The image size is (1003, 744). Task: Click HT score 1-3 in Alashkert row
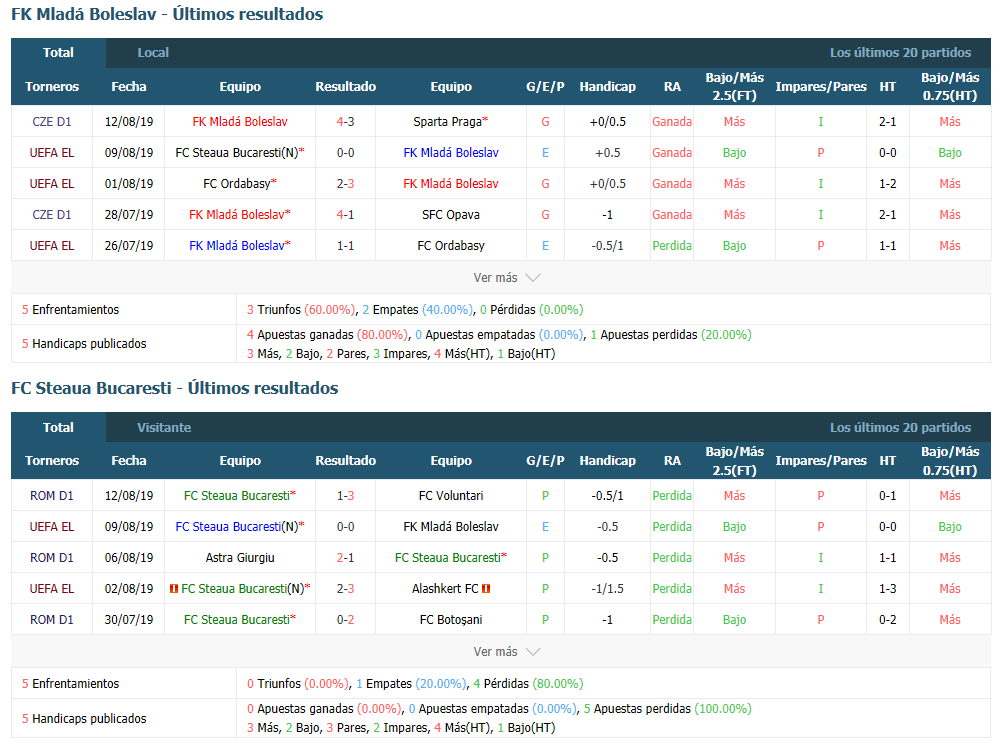click(887, 589)
